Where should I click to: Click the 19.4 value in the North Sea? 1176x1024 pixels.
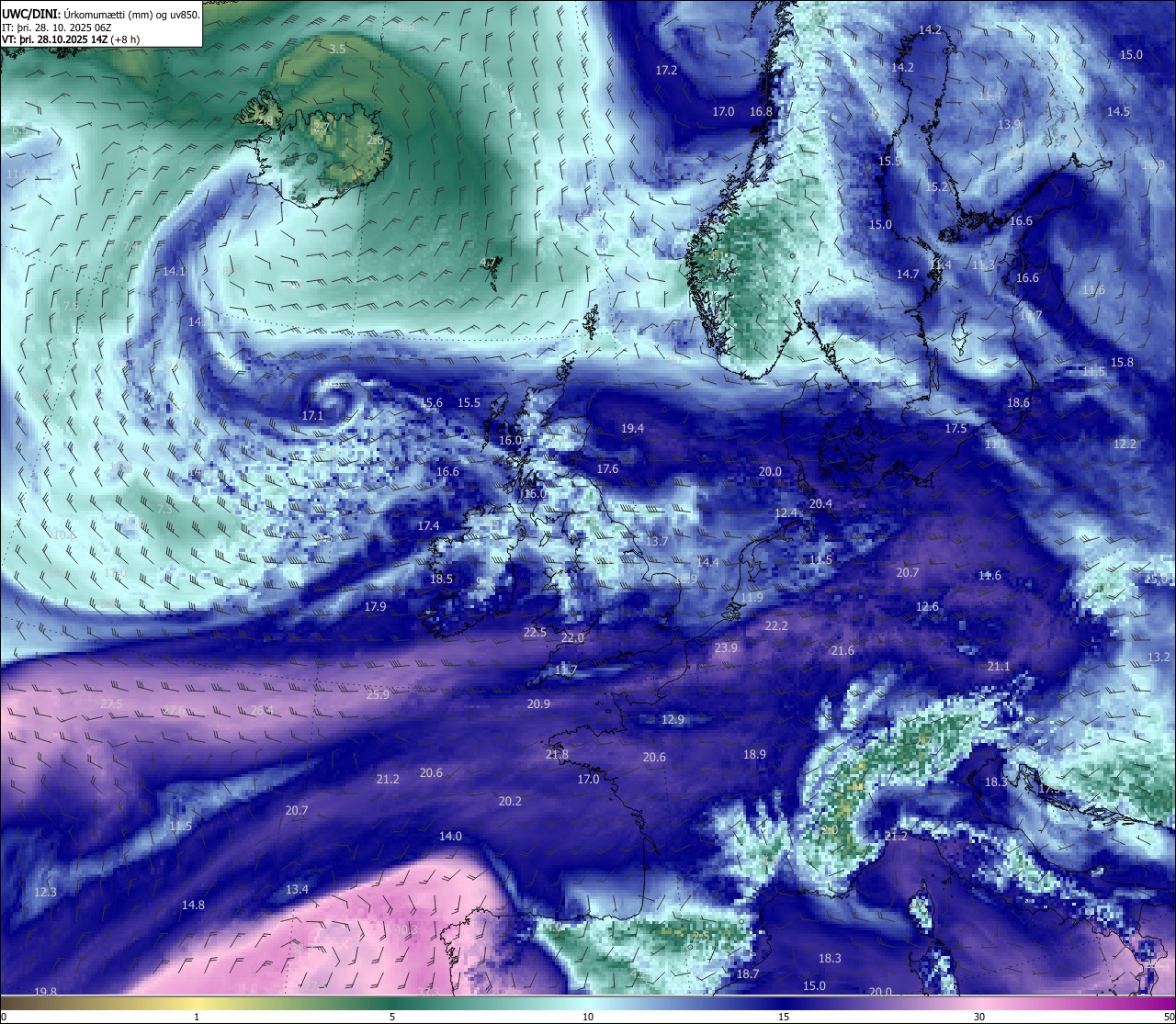[x=632, y=428]
